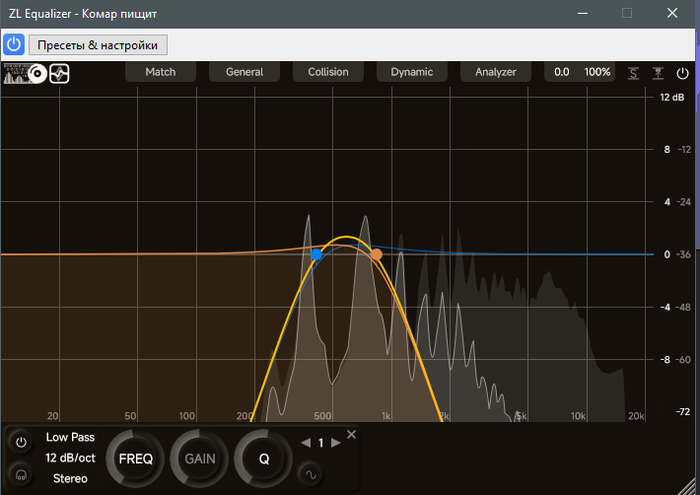This screenshot has width=700, height=495.
Task: Open the Stereo mode dropdown
Action: pyautogui.click(x=70, y=478)
